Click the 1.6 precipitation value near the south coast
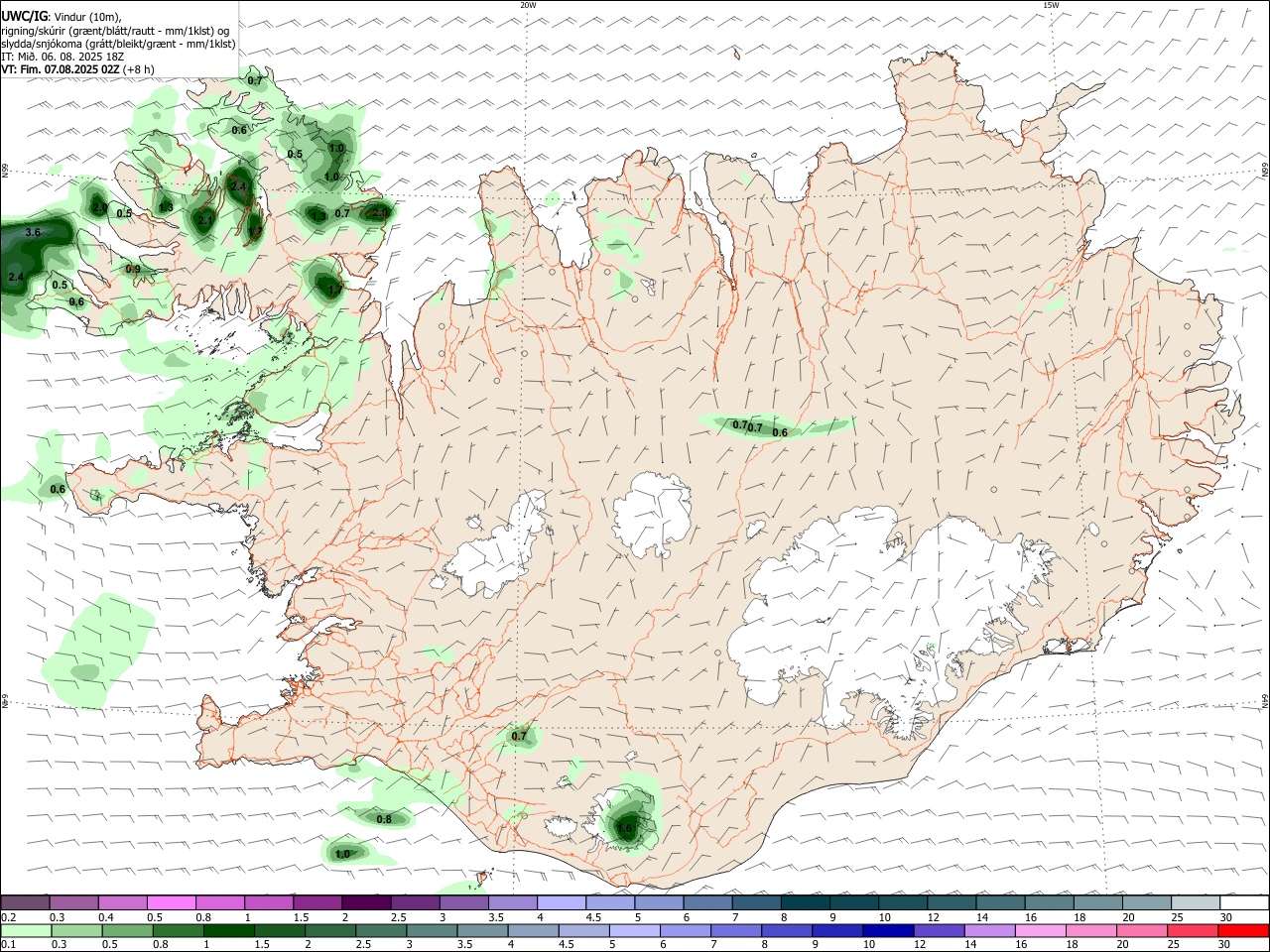This screenshot has width=1270, height=952. pyautogui.click(x=625, y=828)
